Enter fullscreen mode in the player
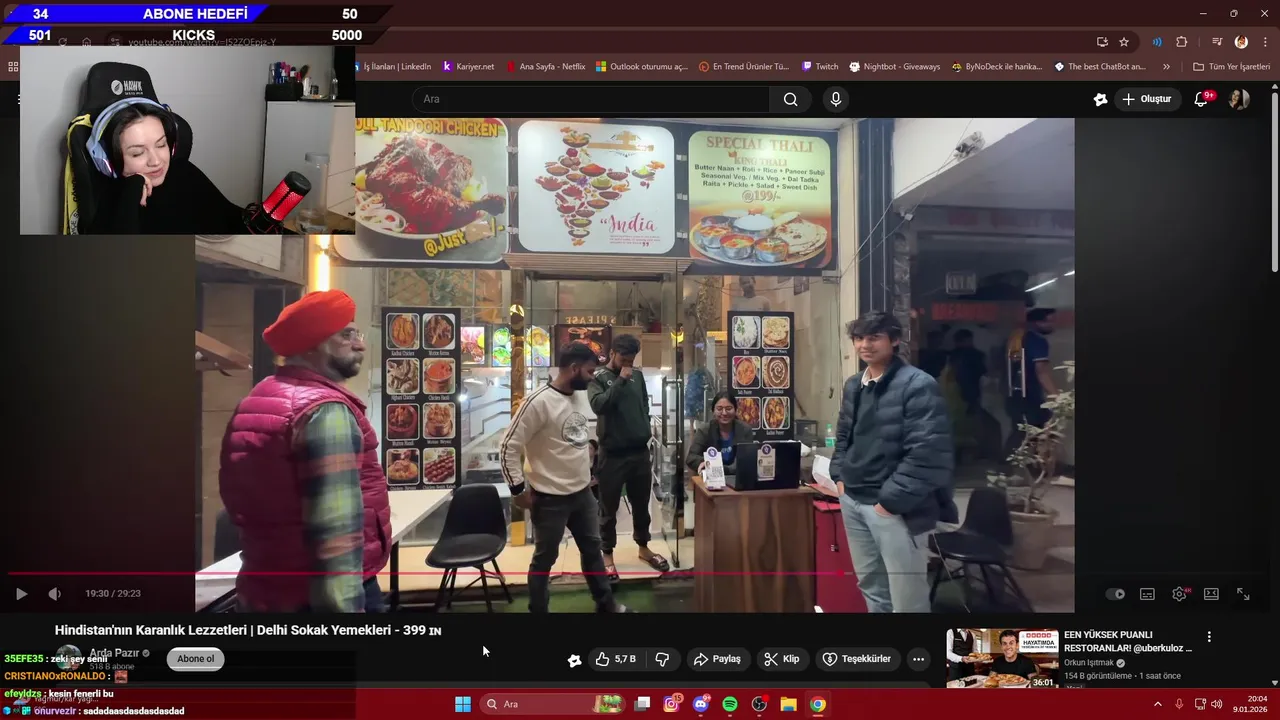The width and height of the screenshot is (1280, 720). [x=1243, y=594]
